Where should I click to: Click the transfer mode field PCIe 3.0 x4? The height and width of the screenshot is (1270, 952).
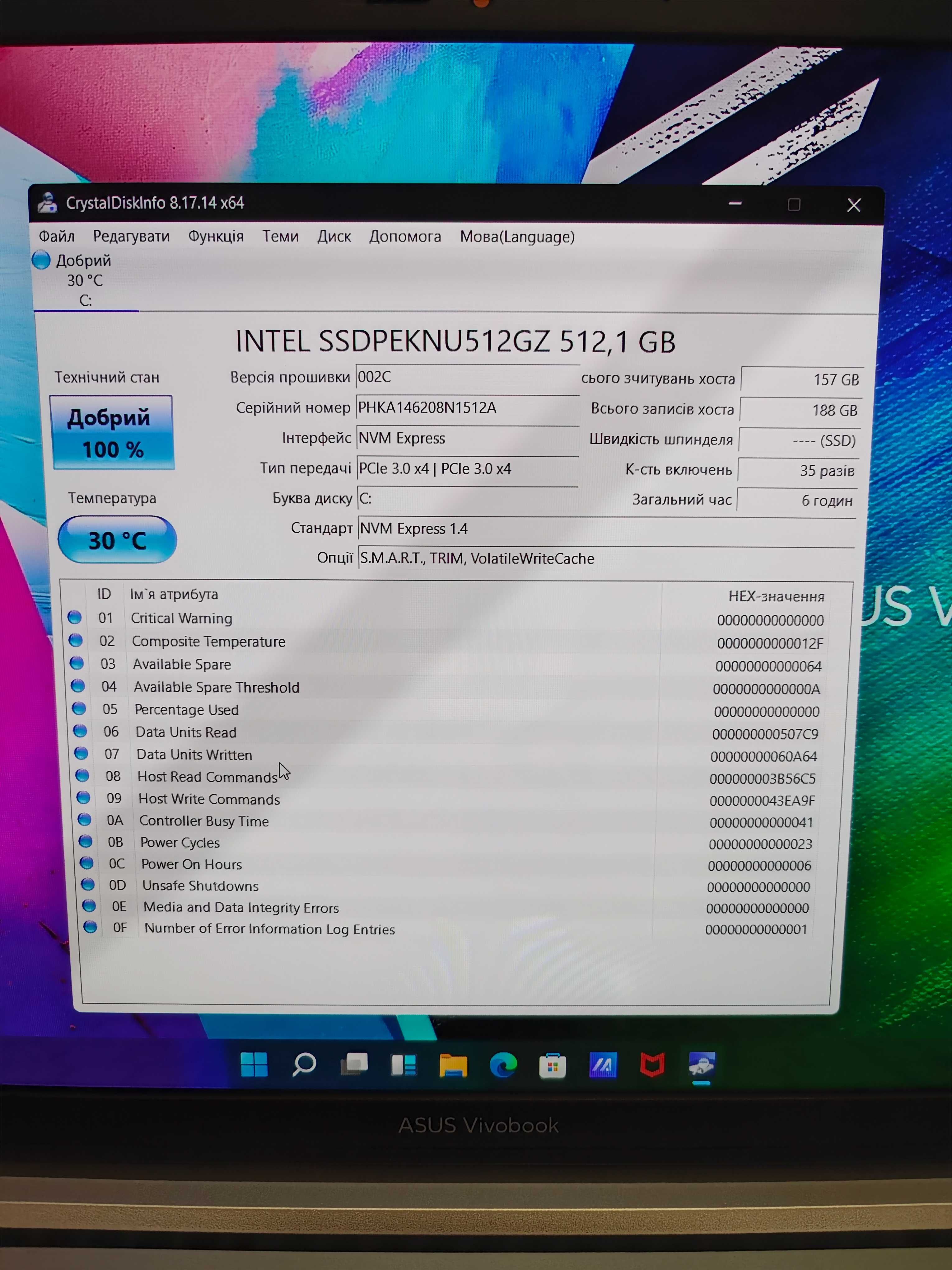pyautogui.click(x=467, y=468)
